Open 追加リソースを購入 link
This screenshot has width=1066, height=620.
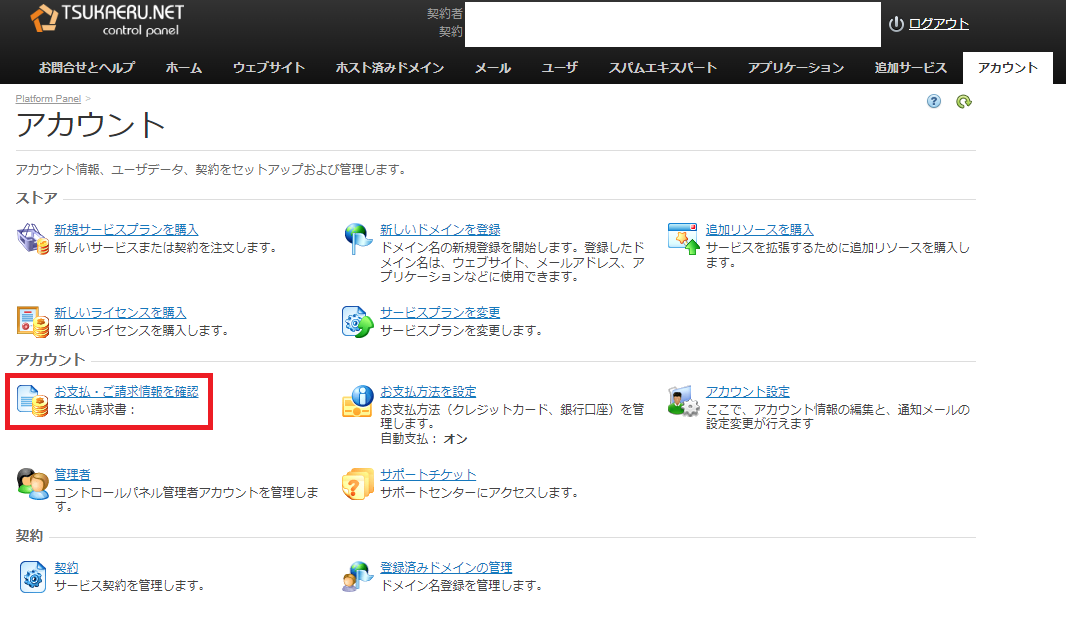tap(759, 230)
